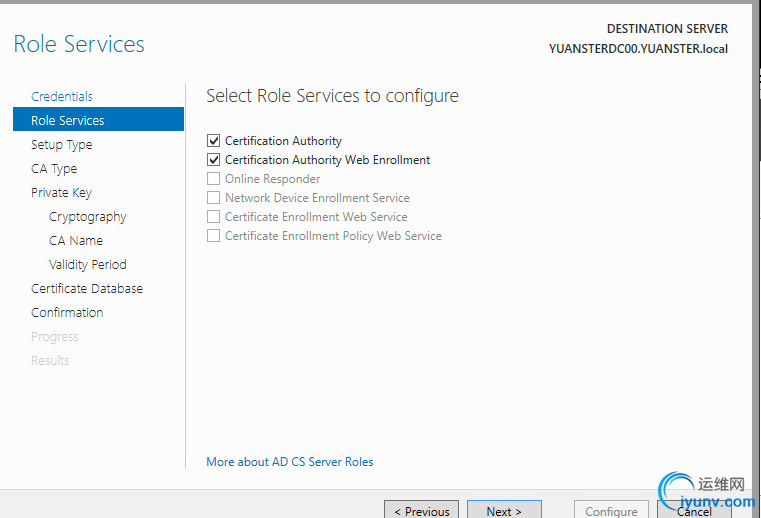Switch to the Confirmation step
The width and height of the screenshot is (761, 518).
click(x=67, y=313)
